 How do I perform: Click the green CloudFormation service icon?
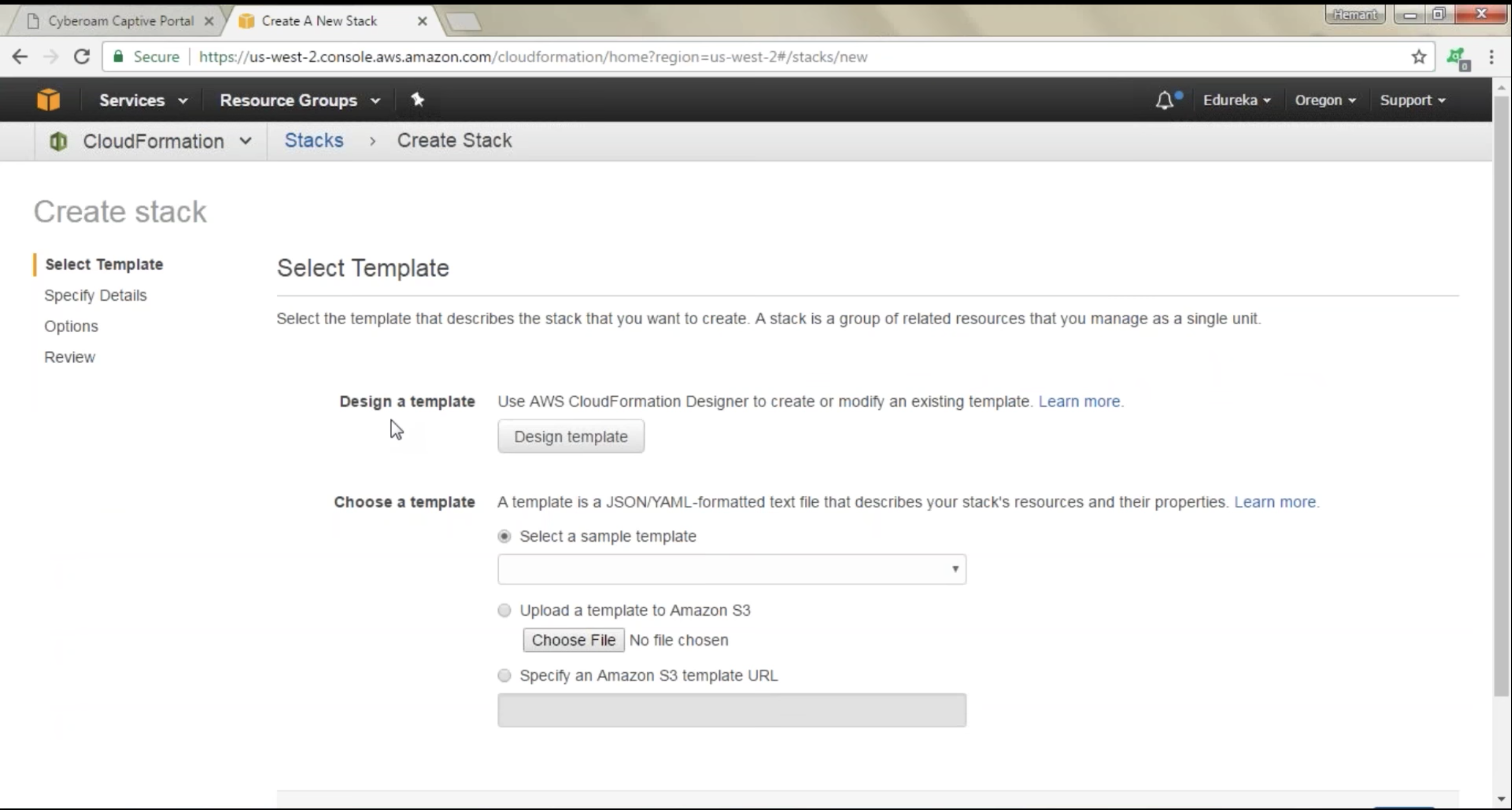(58, 141)
